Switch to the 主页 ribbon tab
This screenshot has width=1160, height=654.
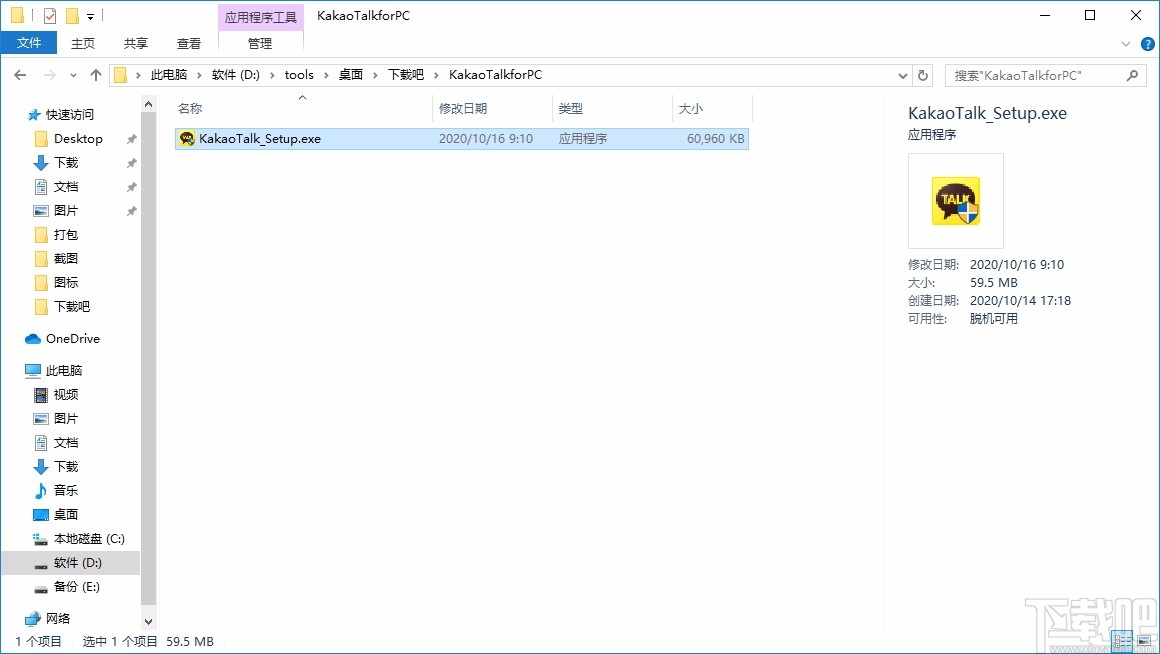(x=83, y=44)
